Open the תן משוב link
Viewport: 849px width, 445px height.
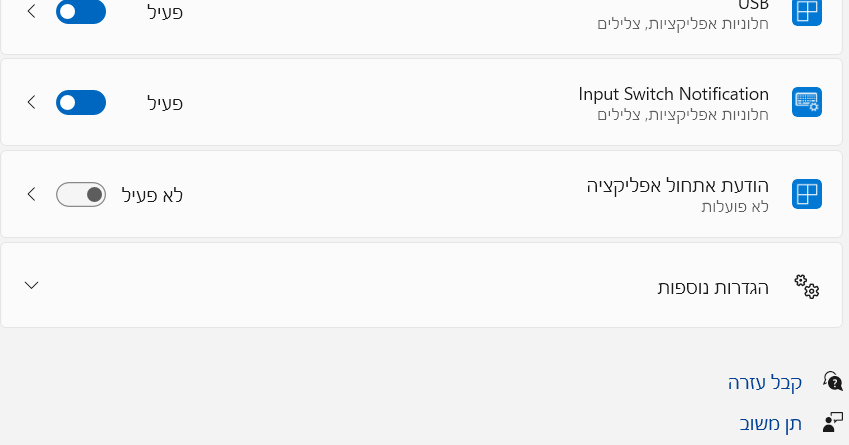pos(771,423)
